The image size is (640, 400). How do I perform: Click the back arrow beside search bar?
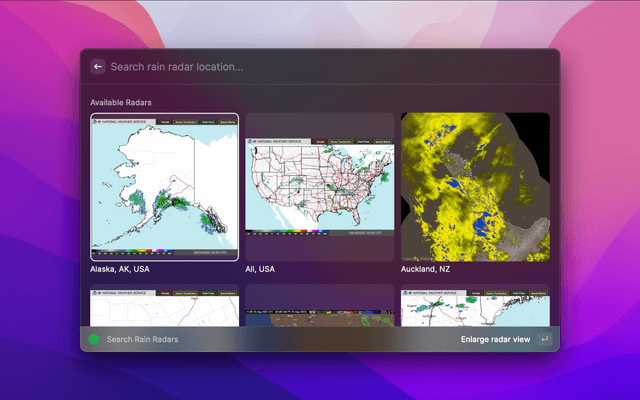[x=98, y=67]
